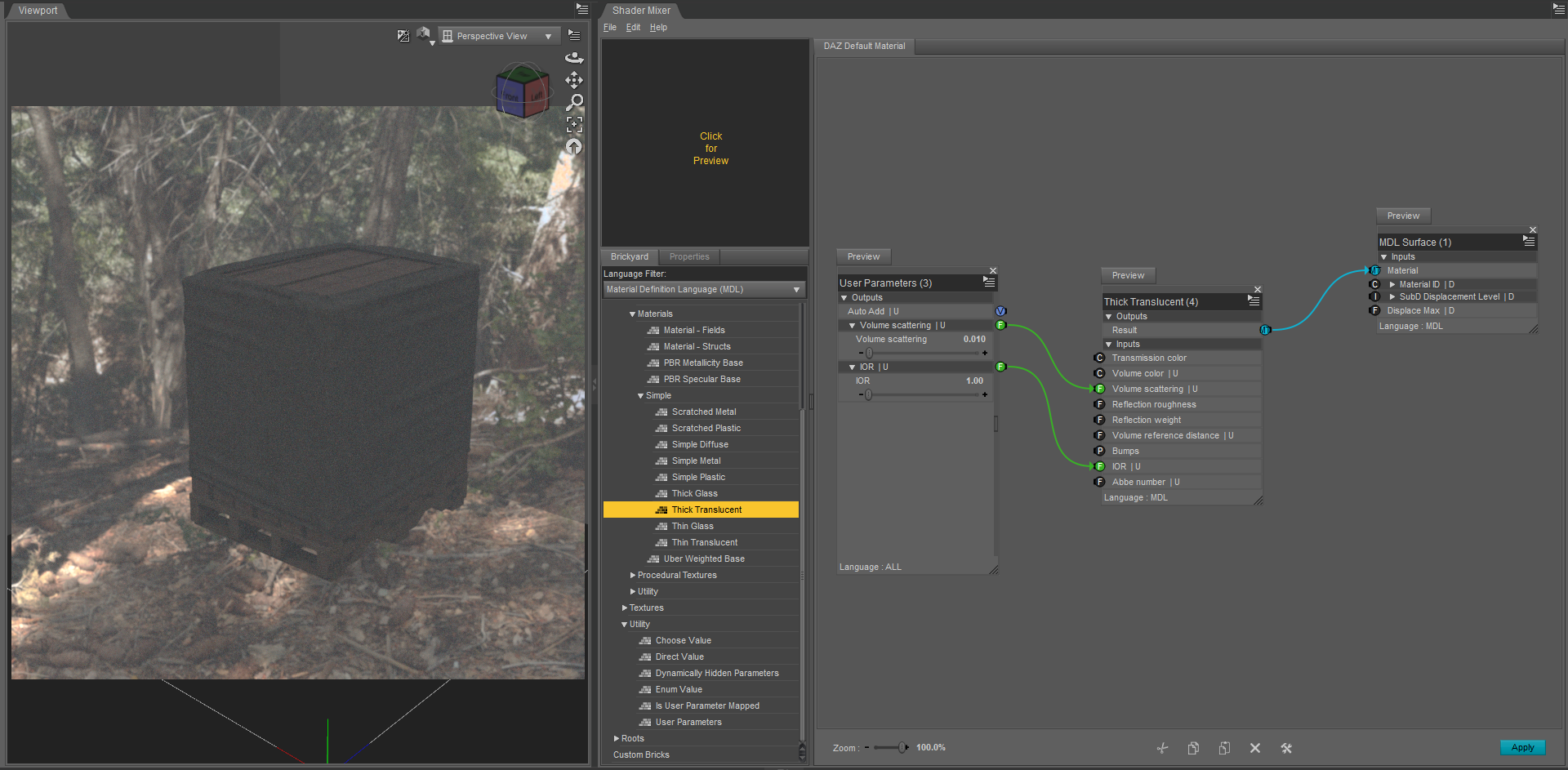Switch to the Properties tab
This screenshot has height=770, width=1568.
point(689,256)
